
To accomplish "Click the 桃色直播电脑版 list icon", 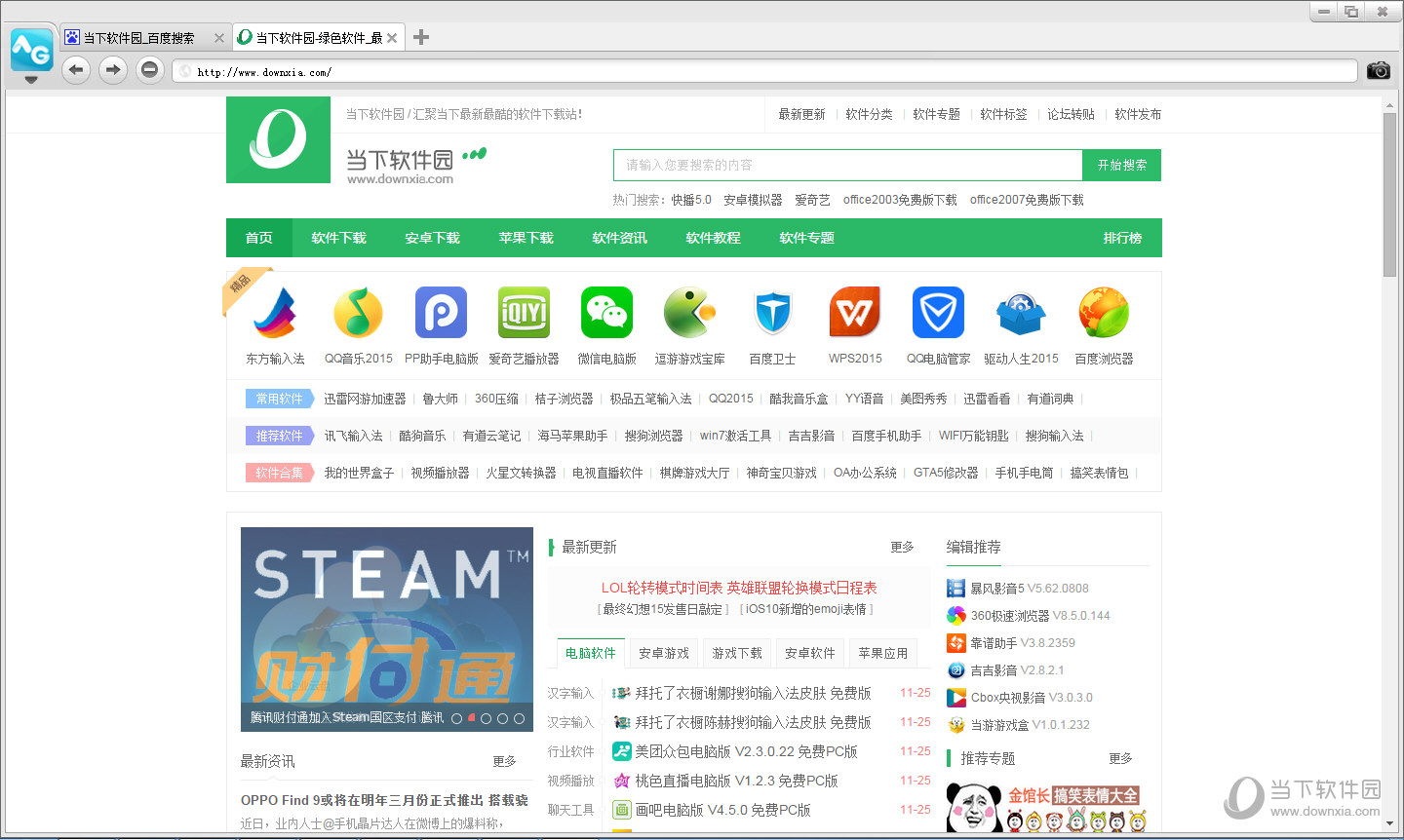I will (621, 781).
